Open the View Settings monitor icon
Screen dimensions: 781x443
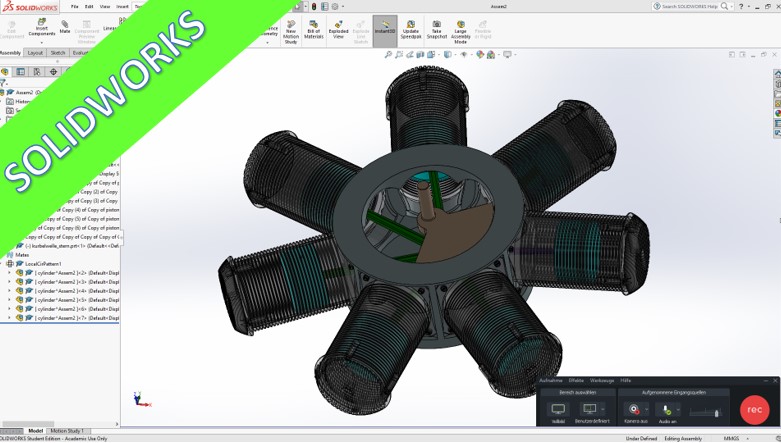pos(508,54)
